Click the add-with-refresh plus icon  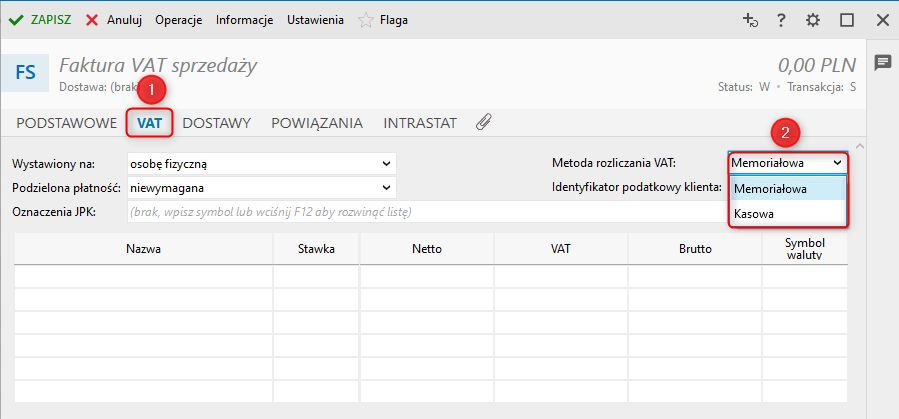[x=750, y=20]
